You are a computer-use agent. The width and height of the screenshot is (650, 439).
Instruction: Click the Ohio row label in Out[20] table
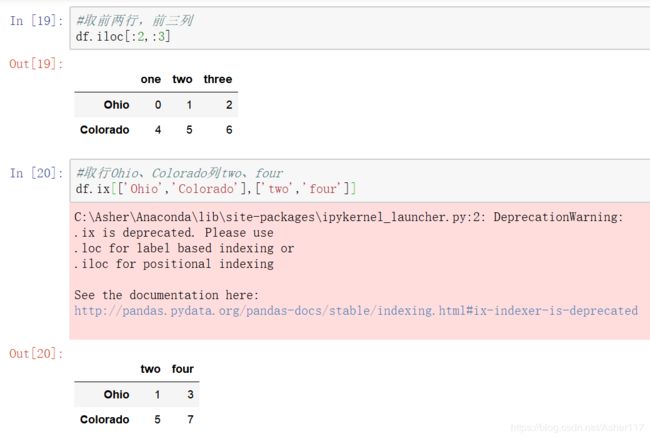click(116, 394)
